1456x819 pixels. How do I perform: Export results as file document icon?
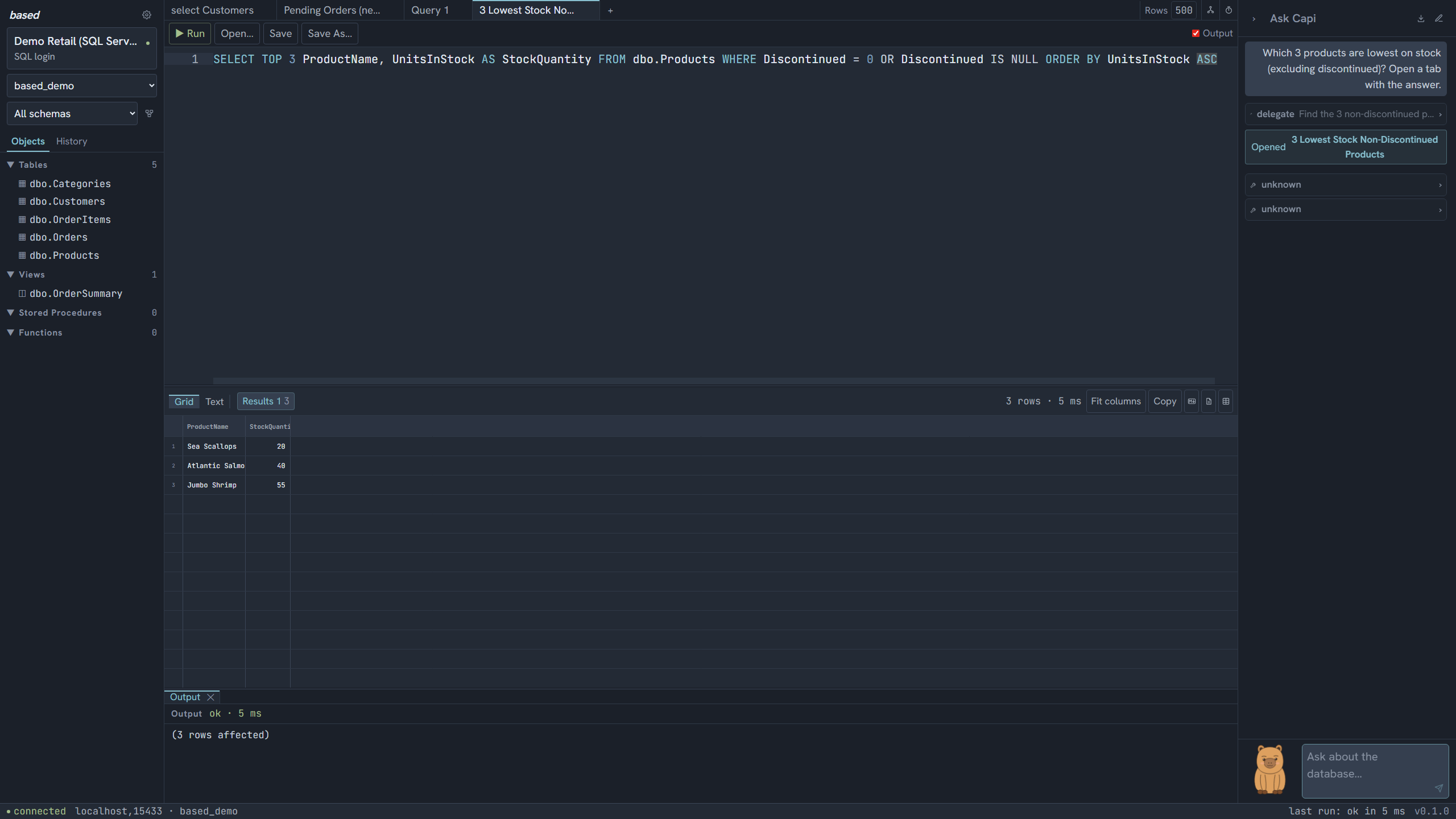click(1209, 402)
